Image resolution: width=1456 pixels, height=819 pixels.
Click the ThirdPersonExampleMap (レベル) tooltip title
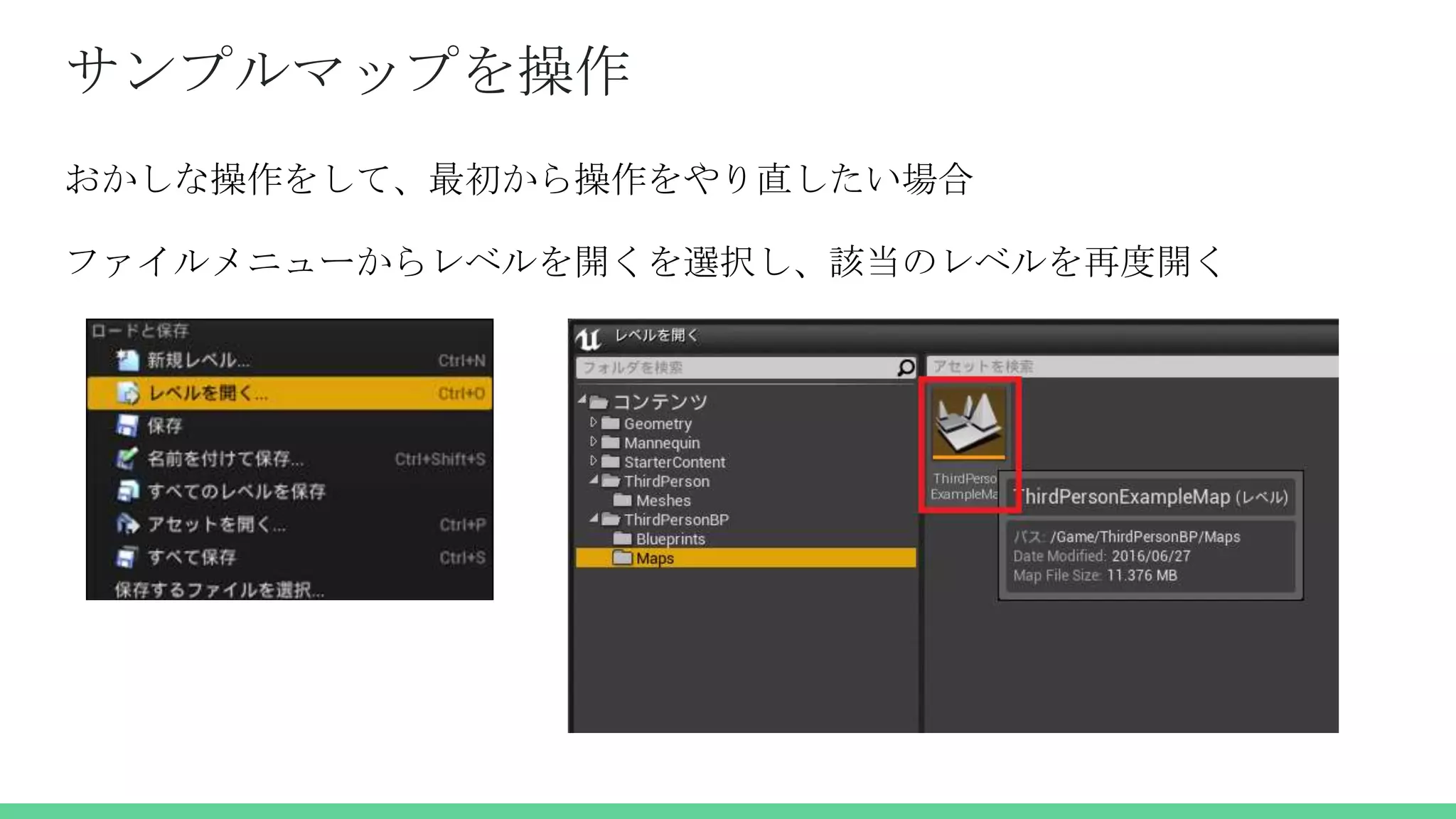click(x=1151, y=496)
